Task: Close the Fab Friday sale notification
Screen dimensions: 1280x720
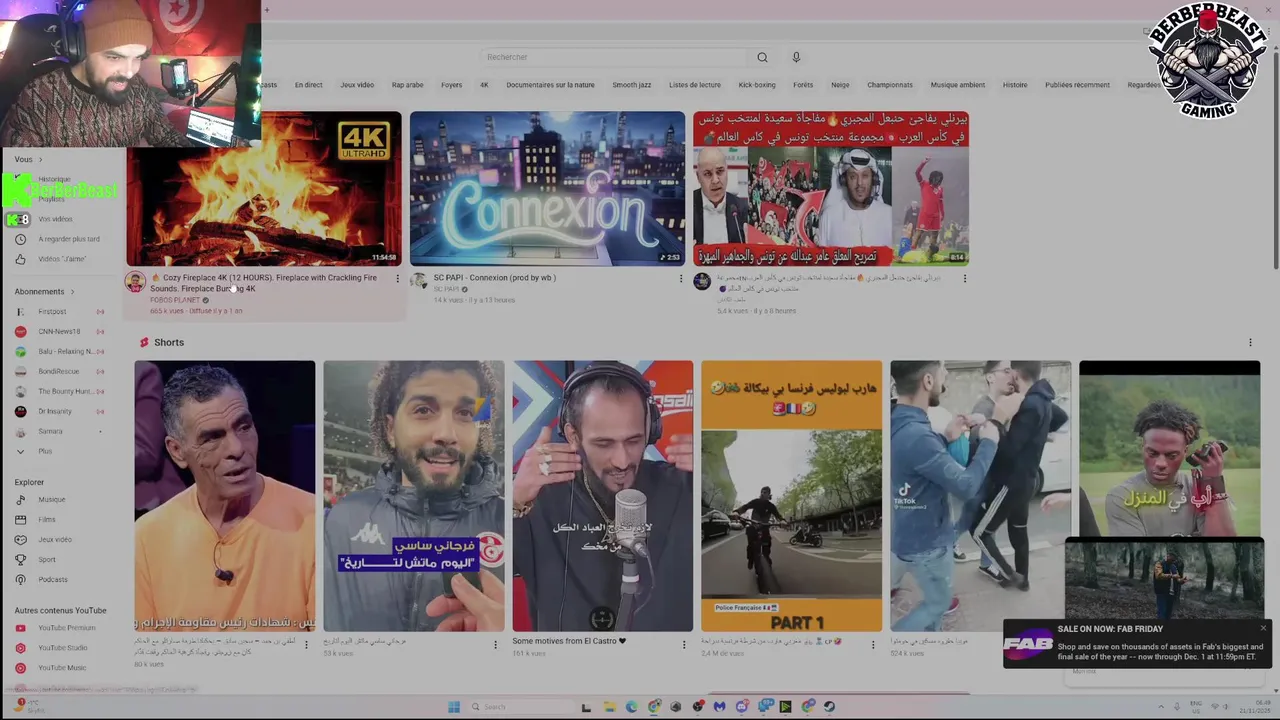Action: click(x=1263, y=628)
